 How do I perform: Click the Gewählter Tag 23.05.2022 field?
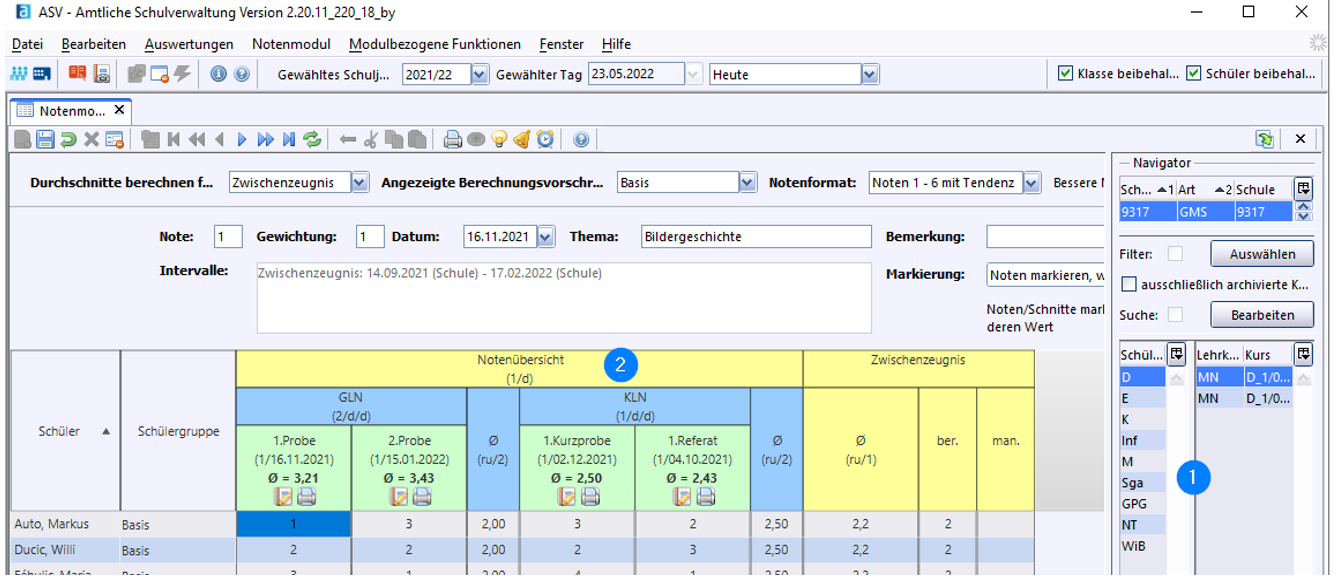pyautogui.click(x=636, y=75)
